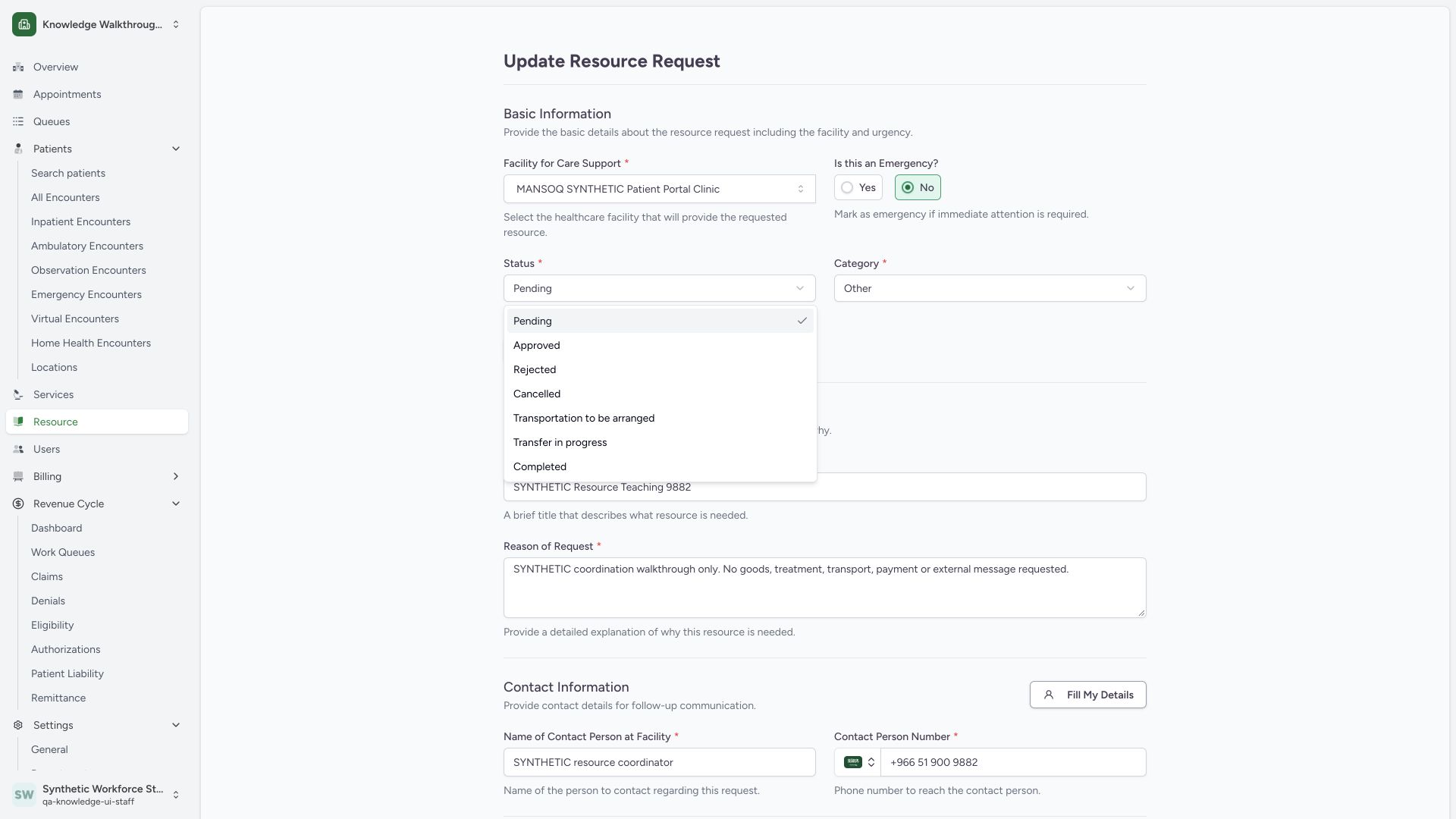Click the SW user avatar
The image size is (1456, 819).
click(x=24, y=795)
